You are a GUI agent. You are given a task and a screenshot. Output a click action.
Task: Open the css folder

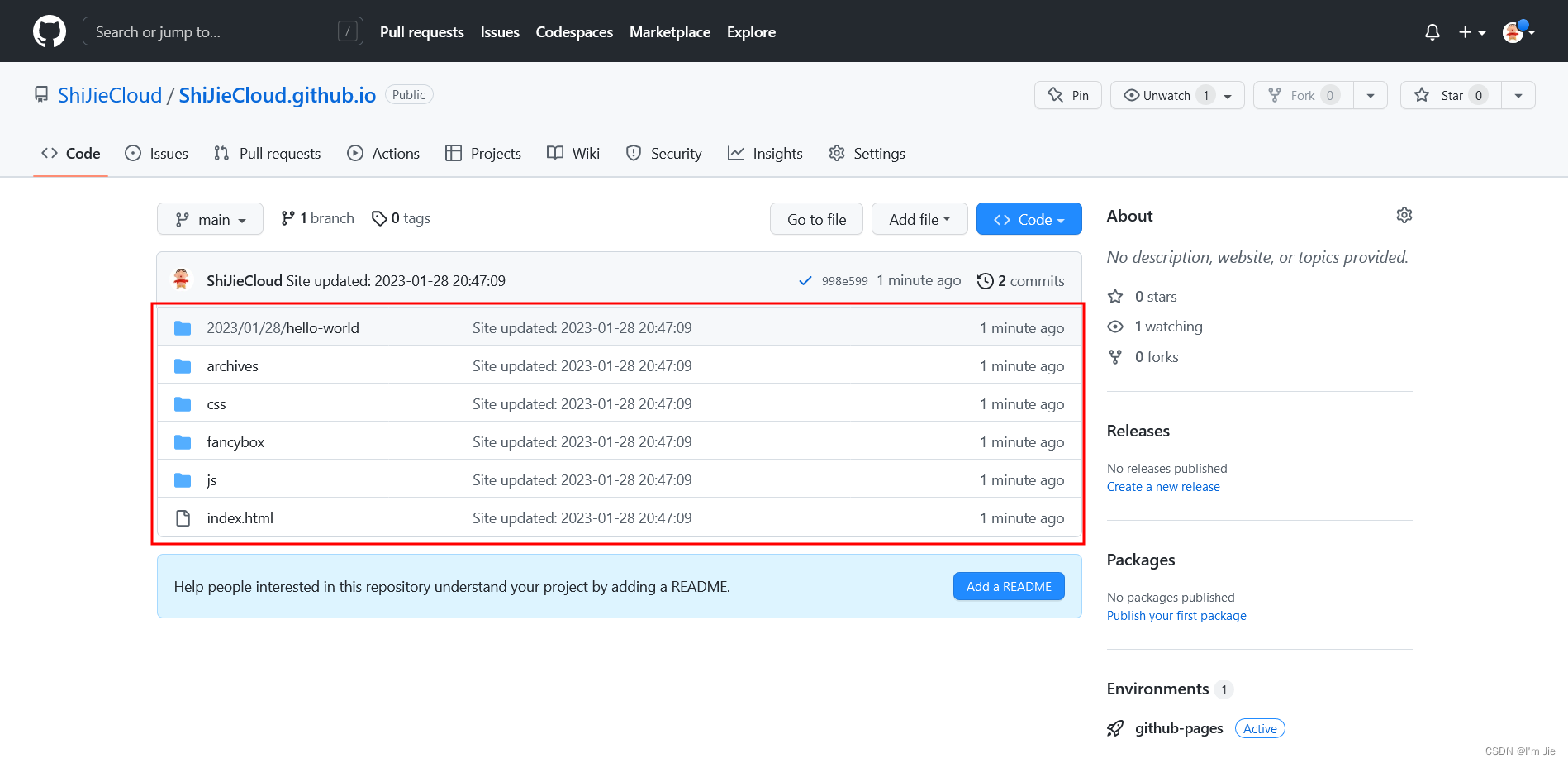click(x=216, y=404)
